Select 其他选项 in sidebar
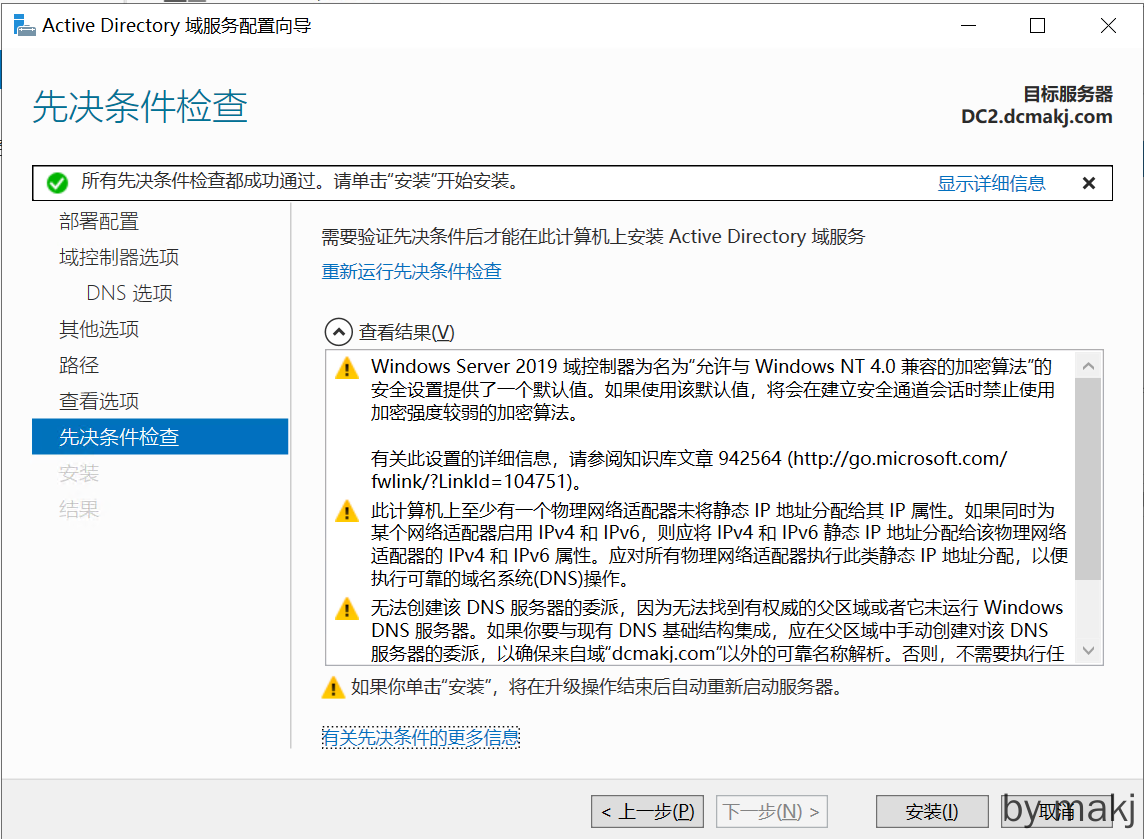Image resolution: width=1144 pixels, height=839 pixels. point(99,330)
